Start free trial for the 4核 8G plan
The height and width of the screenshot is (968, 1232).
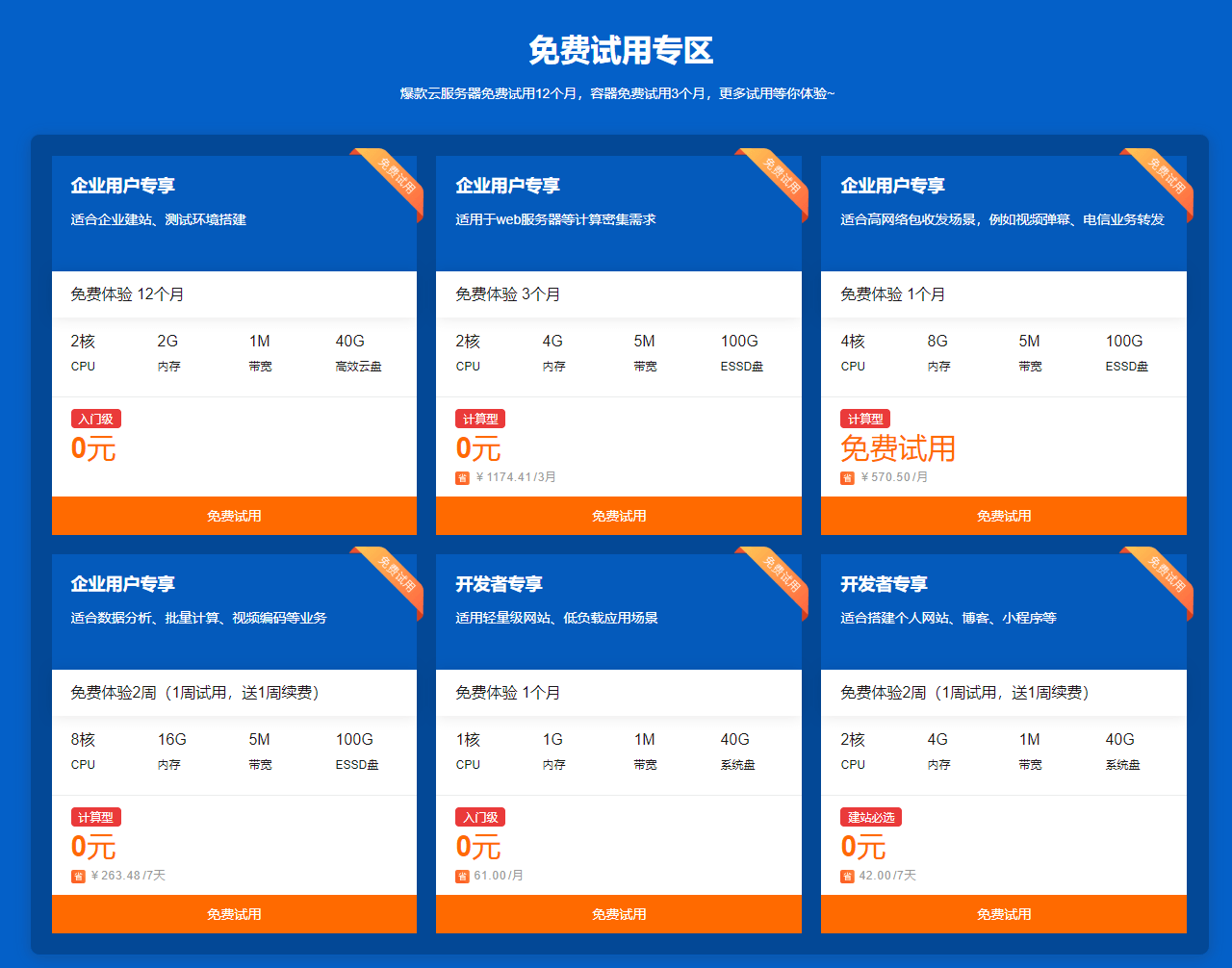pos(1003,516)
